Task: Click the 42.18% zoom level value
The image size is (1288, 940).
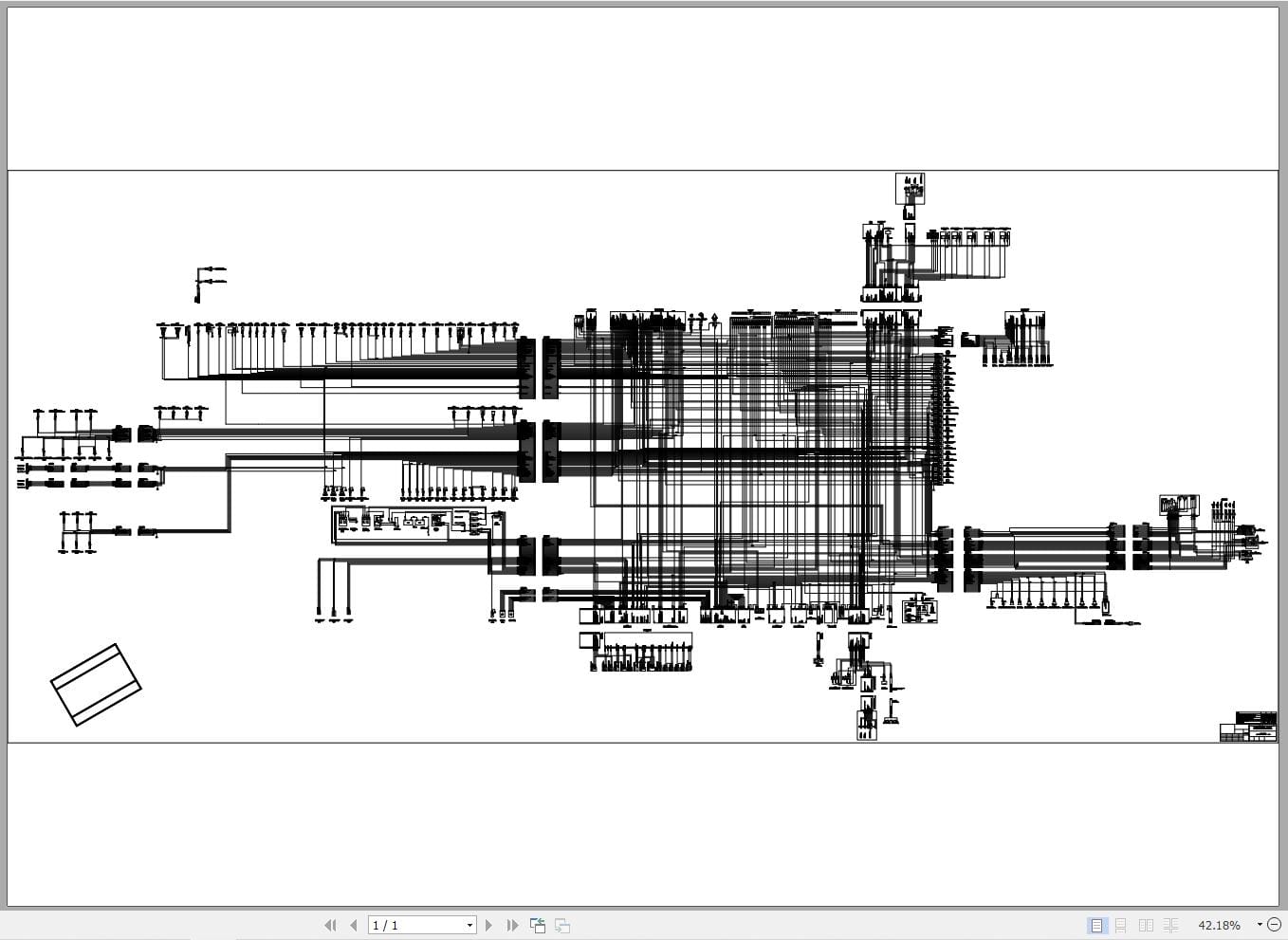Action: pyautogui.click(x=1219, y=925)
